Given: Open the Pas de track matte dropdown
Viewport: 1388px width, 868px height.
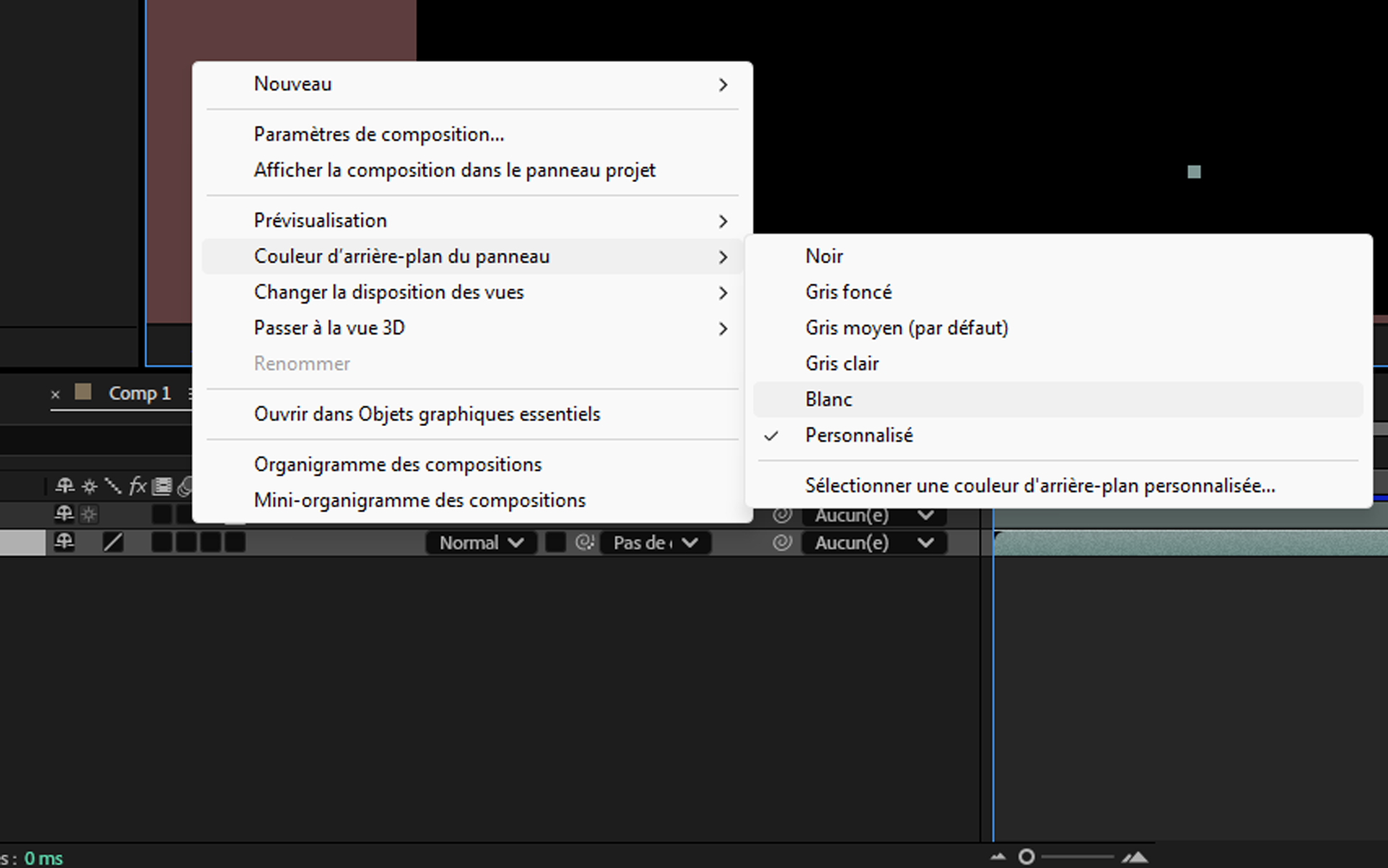Looking at the screenshot, I should (x=655, y=543).
